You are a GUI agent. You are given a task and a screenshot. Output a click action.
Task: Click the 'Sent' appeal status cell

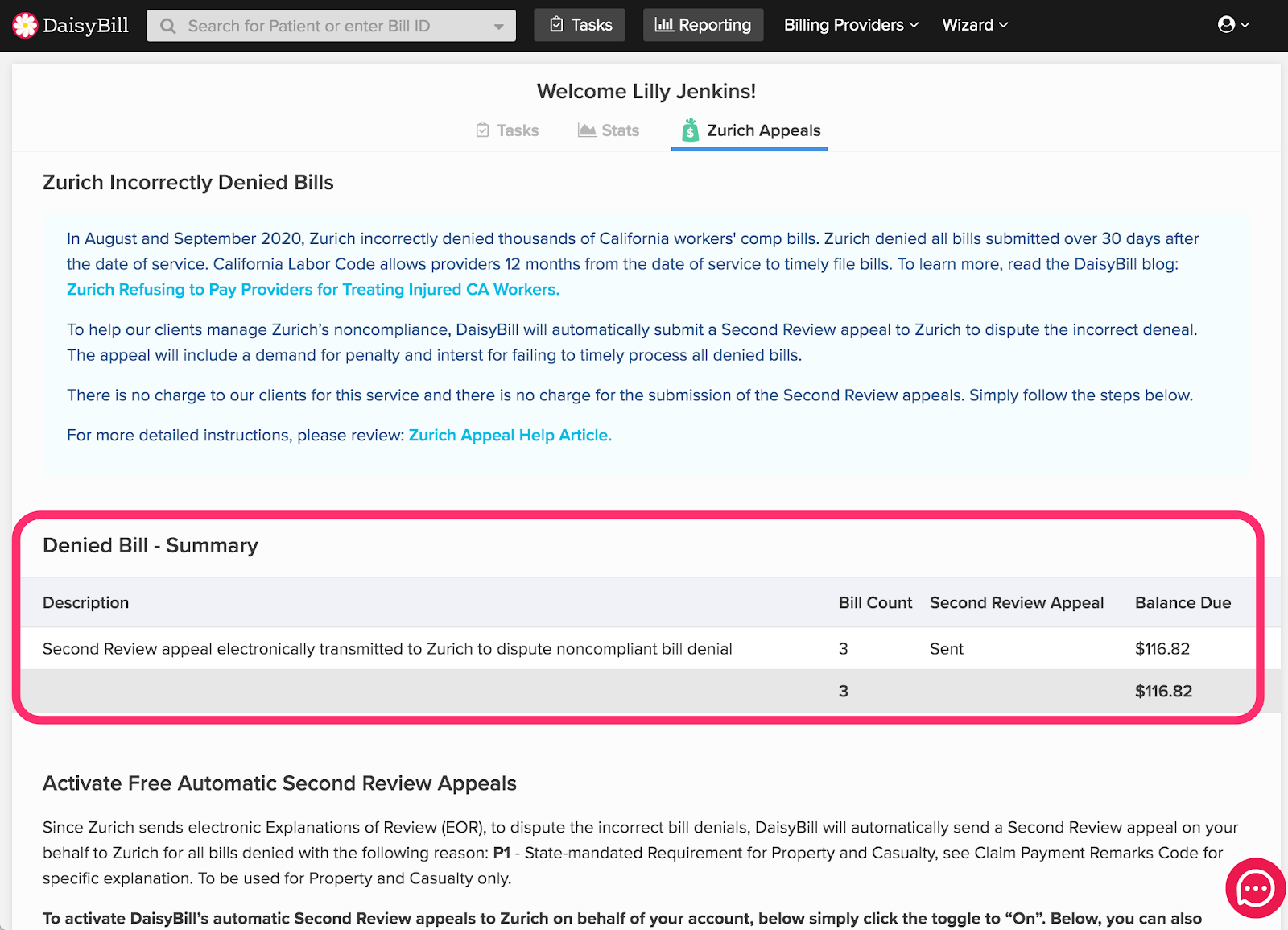click(x=947, y=649)
